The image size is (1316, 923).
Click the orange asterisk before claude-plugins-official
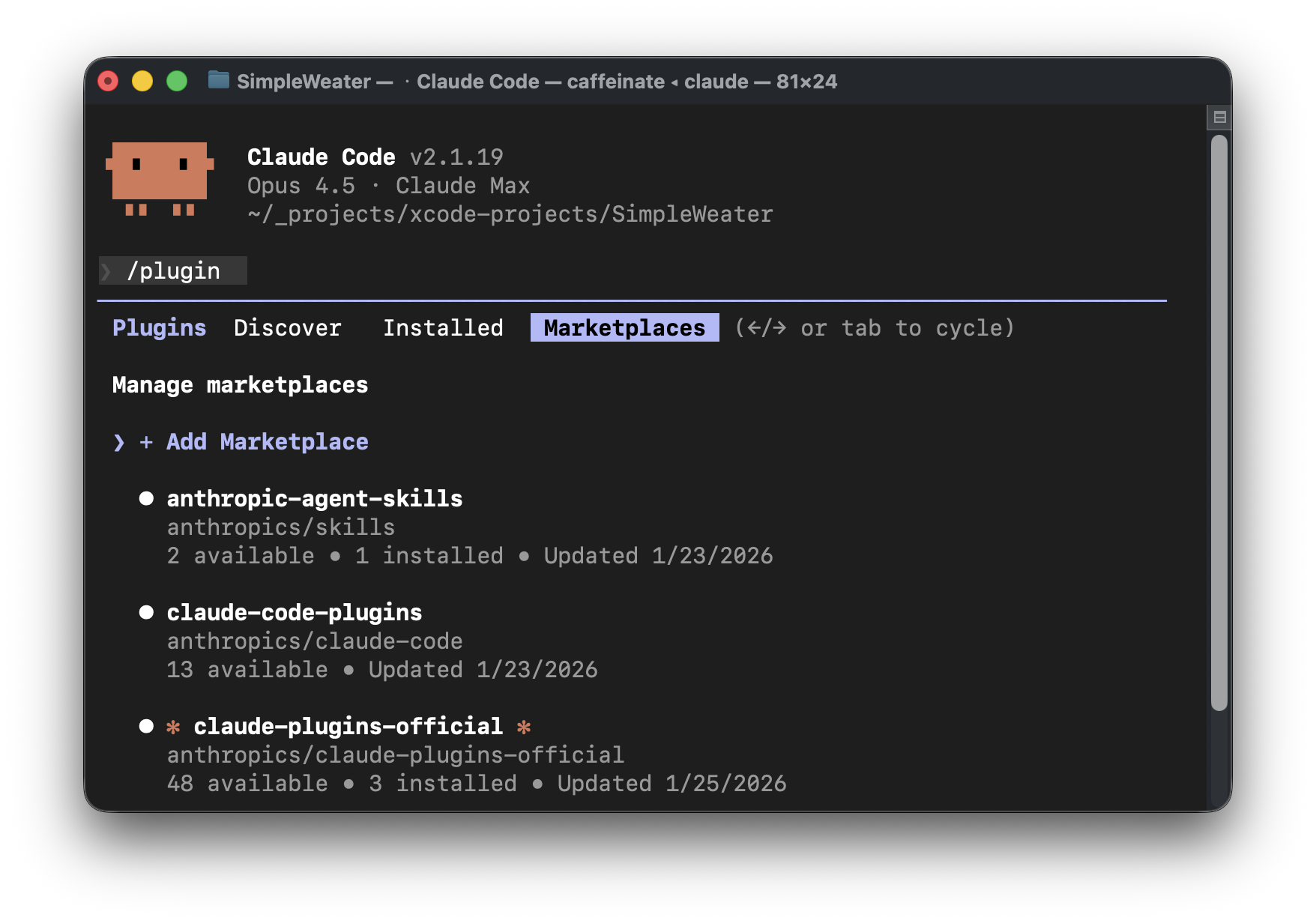173,727
